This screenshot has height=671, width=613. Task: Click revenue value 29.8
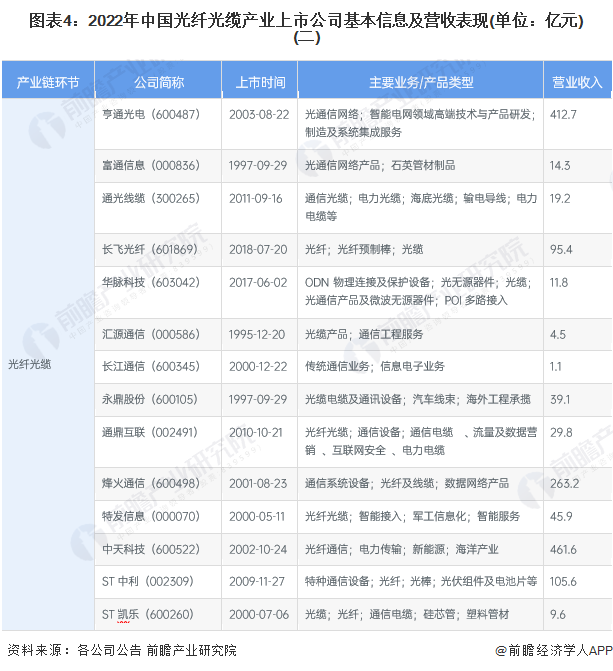coord(561,432)
